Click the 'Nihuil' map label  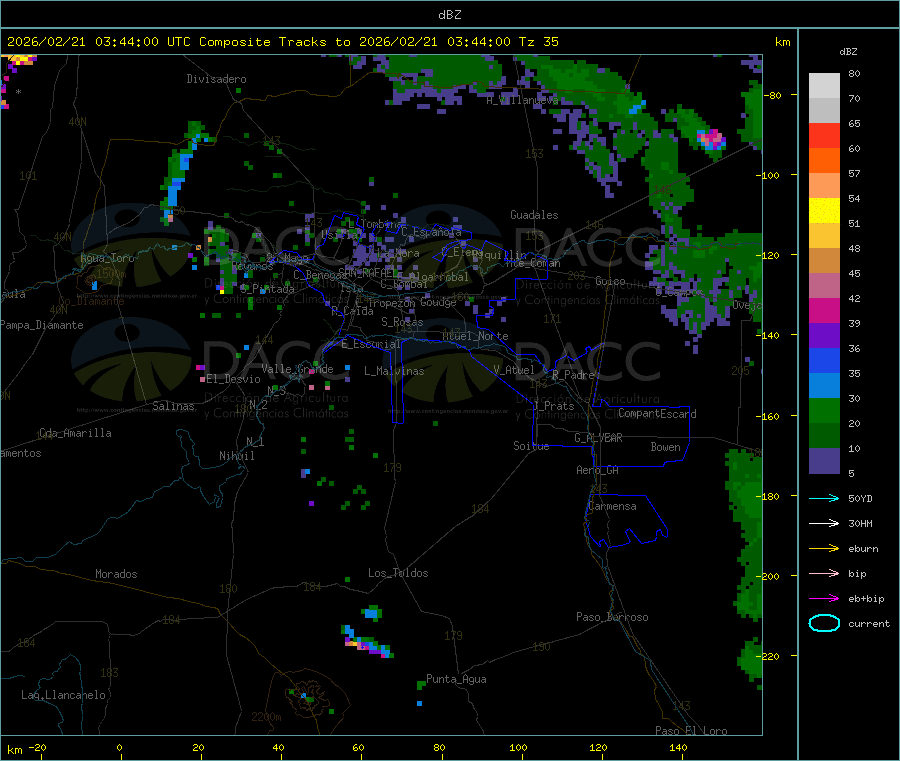(236, 456)
